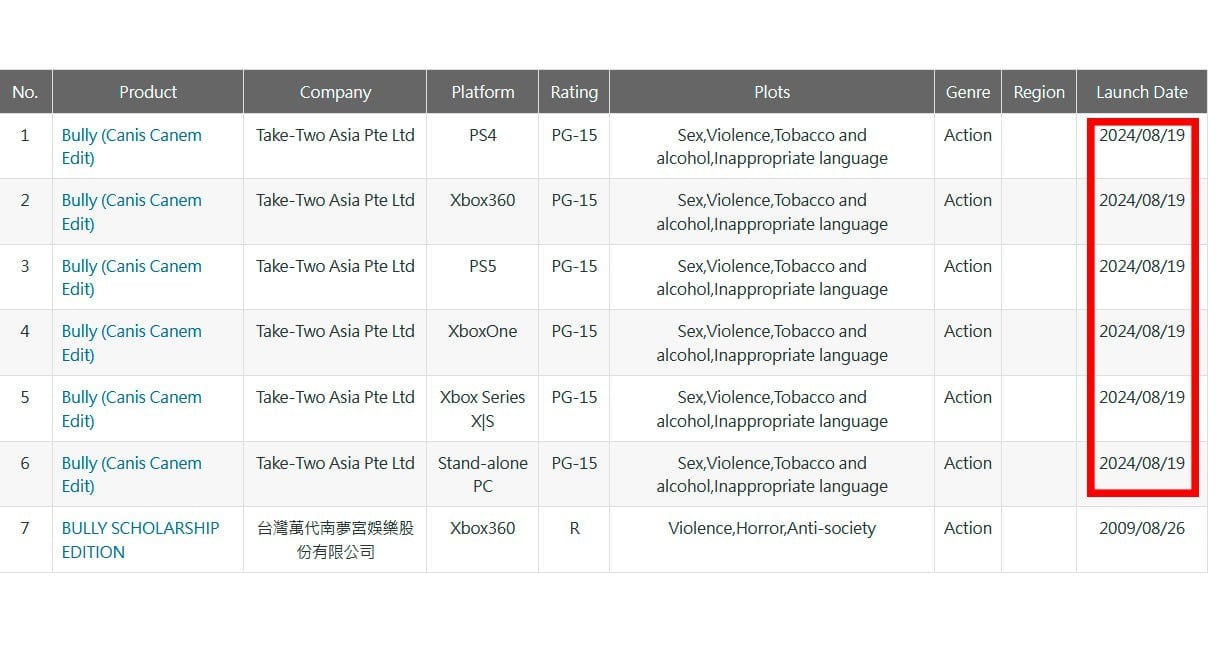This screenshot has height=672, width=1228.
Task: Open the Bully (Canis Canem Edit) link for Xbox360
Action: coord(132,212)
